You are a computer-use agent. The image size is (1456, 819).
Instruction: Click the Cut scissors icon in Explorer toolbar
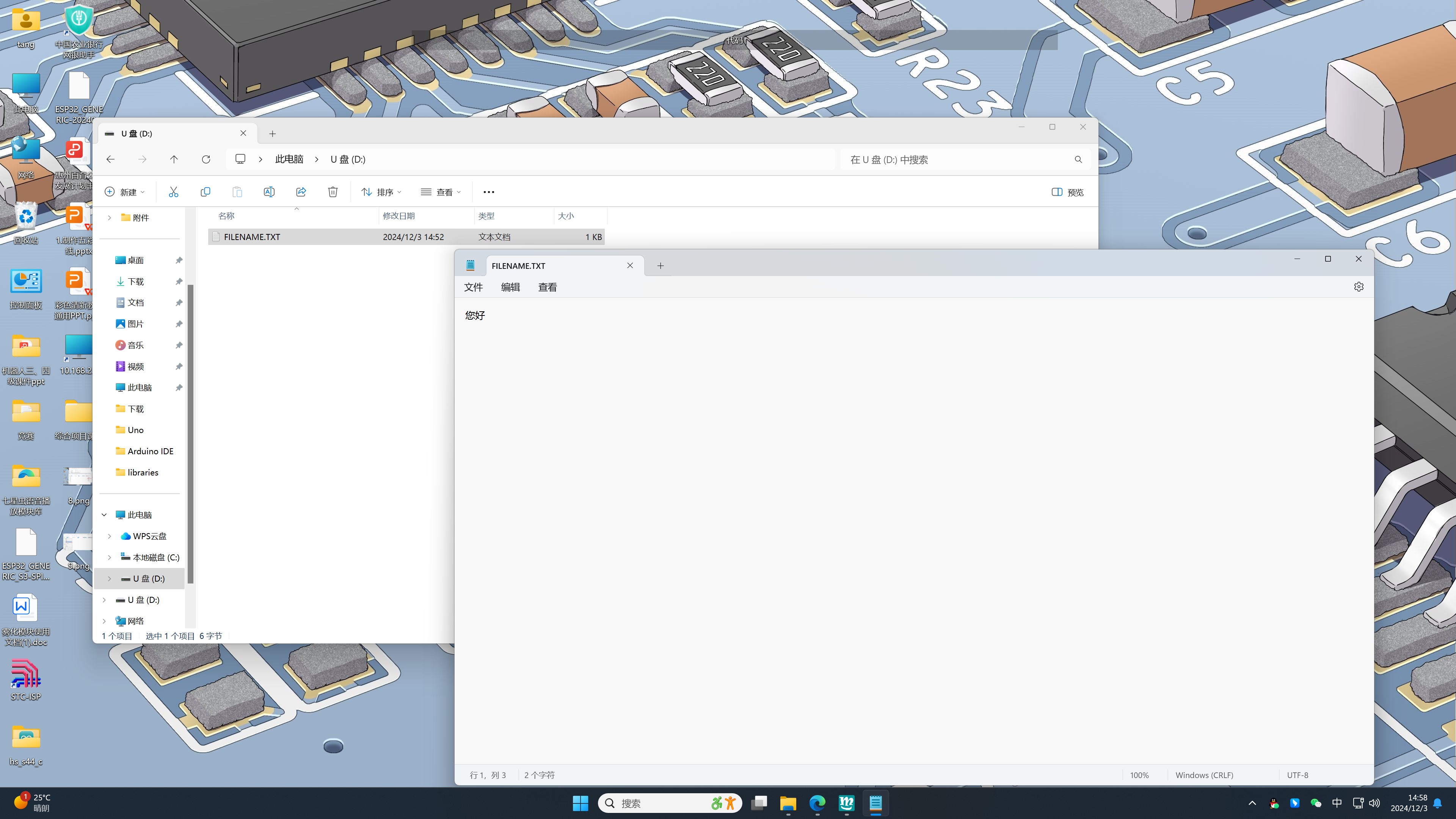(x=173, y=192)
